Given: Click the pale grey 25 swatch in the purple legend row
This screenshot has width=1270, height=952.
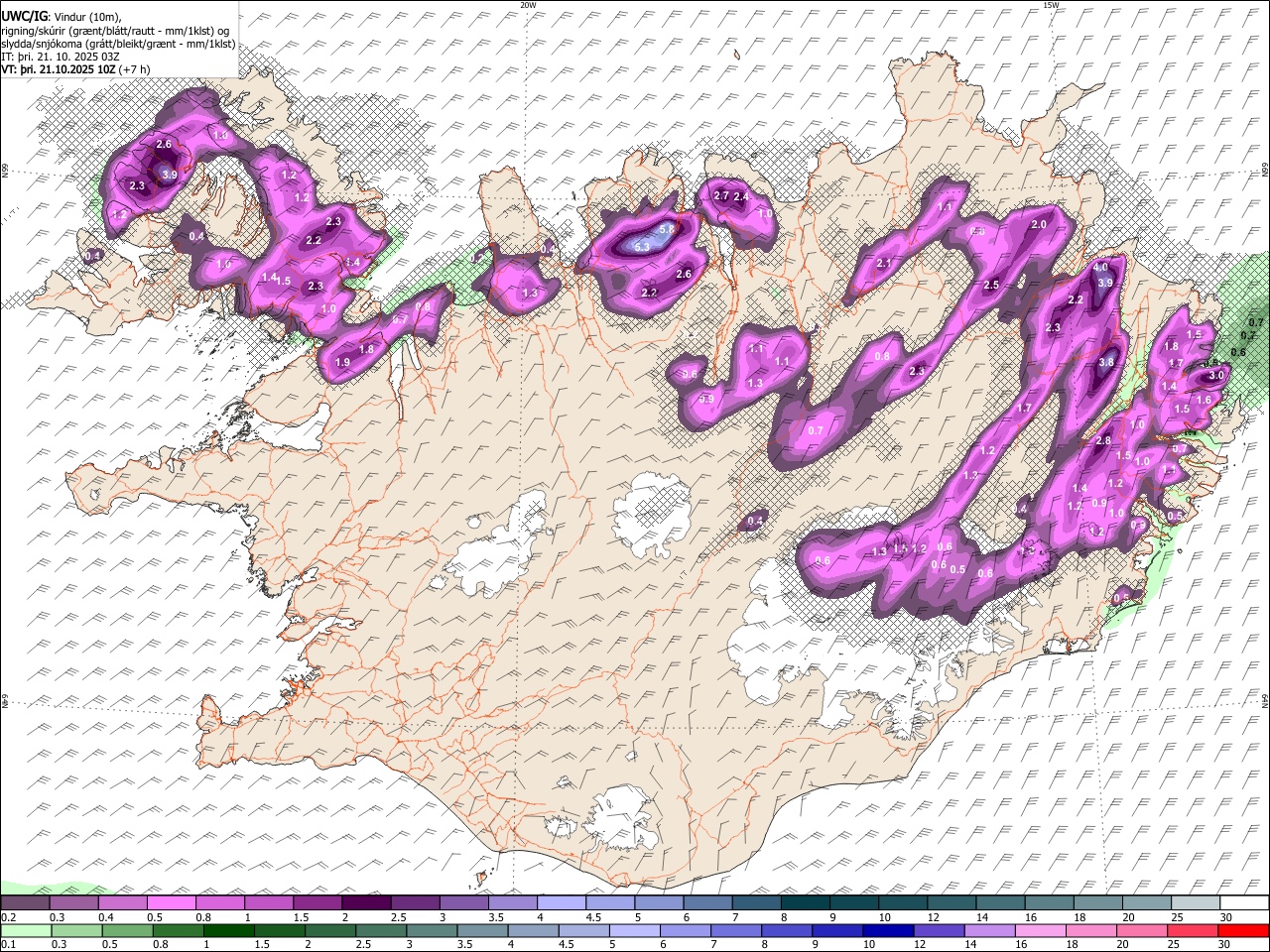Looking at the screenshot, I should [1197, 903].
